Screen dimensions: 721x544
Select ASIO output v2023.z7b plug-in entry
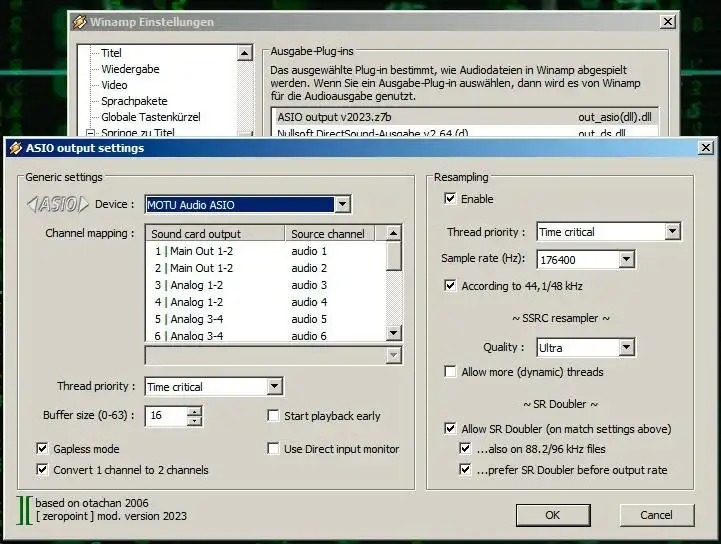(x=464, y=117)
